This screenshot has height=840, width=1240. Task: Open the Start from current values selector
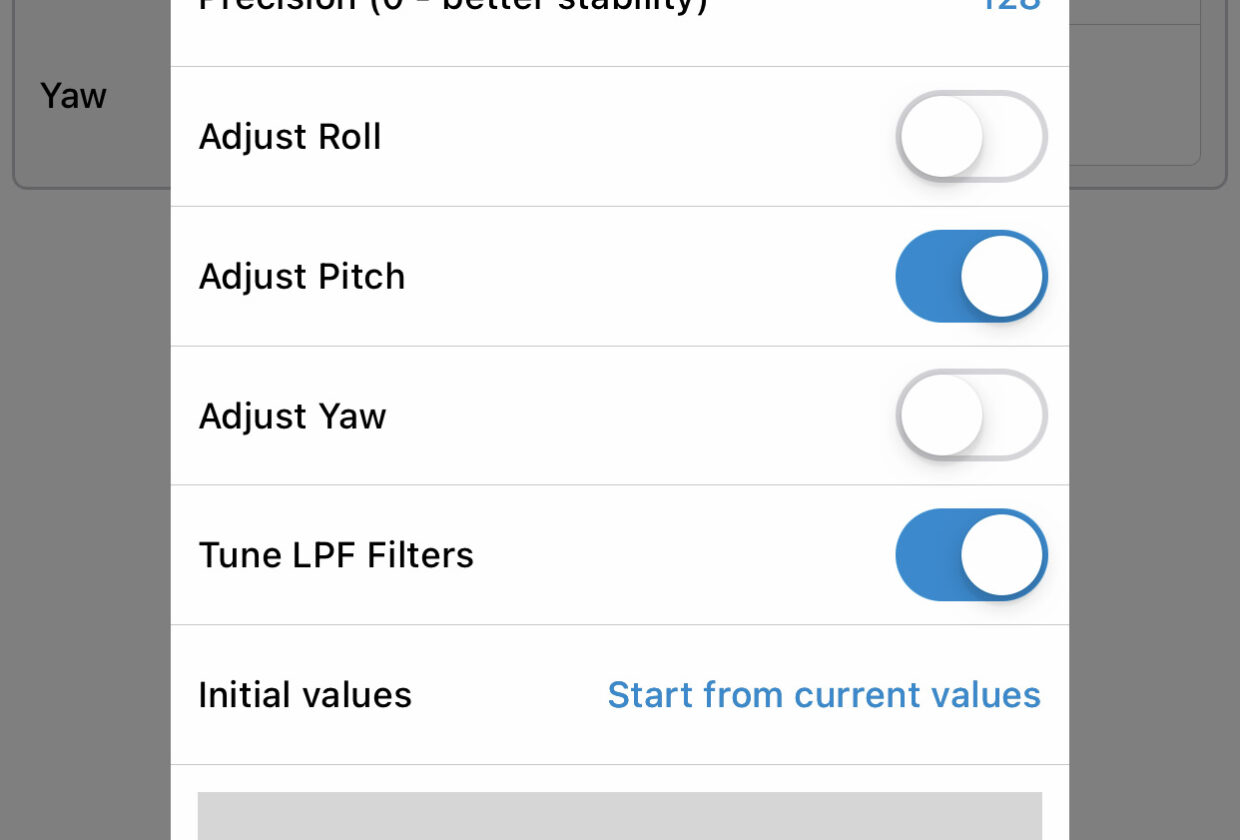824,695
